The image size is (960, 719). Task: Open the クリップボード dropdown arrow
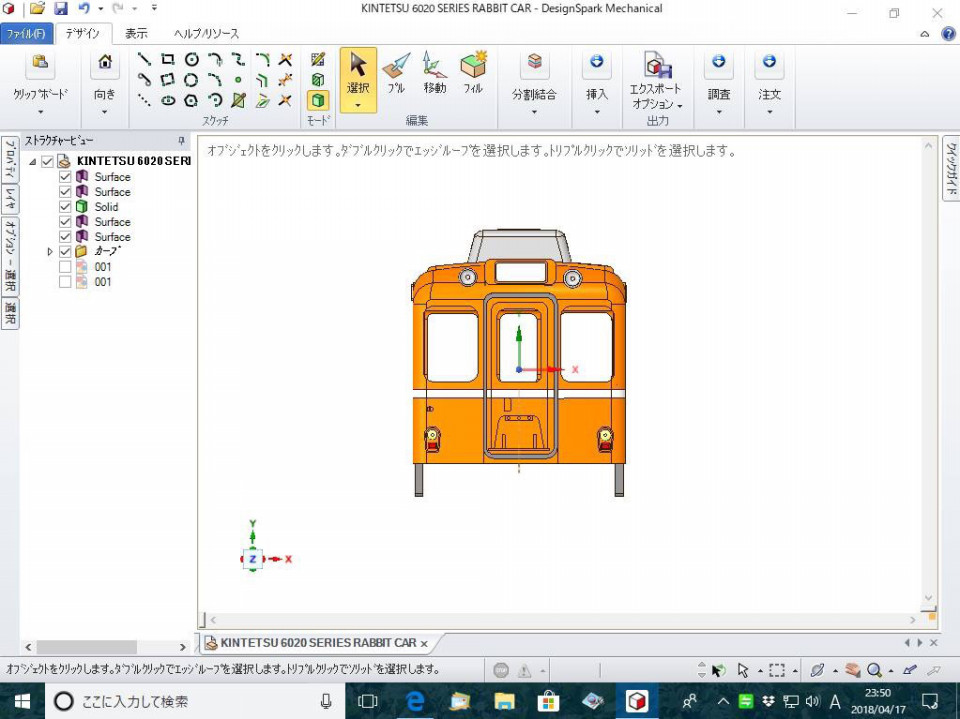click(x=40, y=112)
